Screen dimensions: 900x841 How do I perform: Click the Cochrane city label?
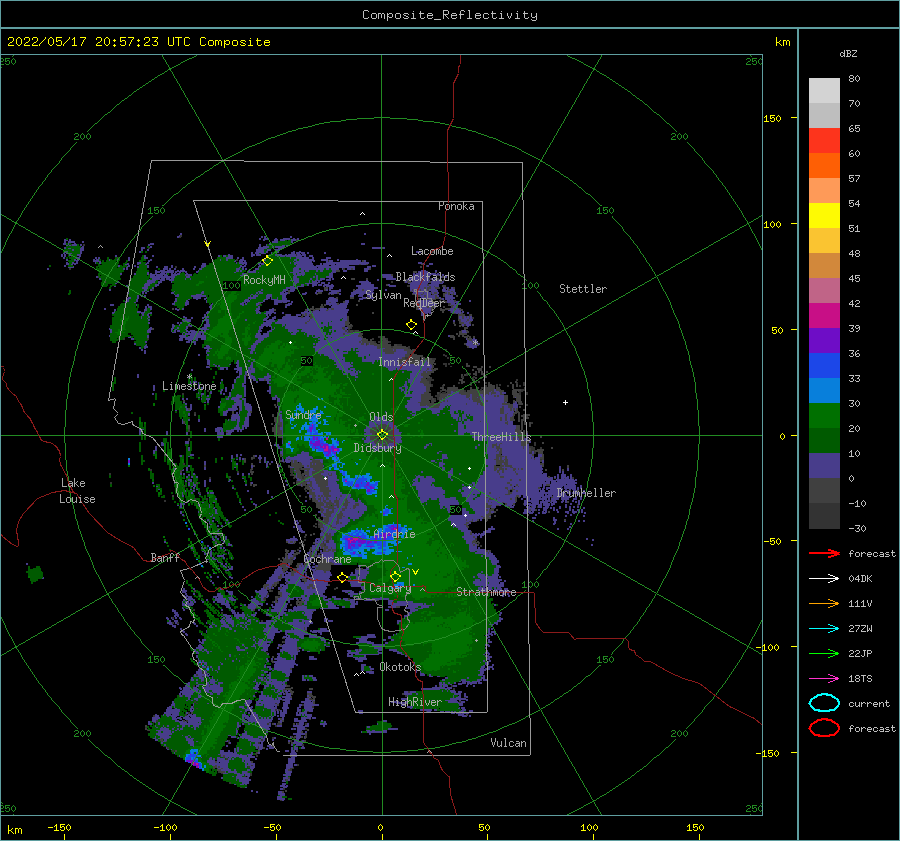coord(327,559)
